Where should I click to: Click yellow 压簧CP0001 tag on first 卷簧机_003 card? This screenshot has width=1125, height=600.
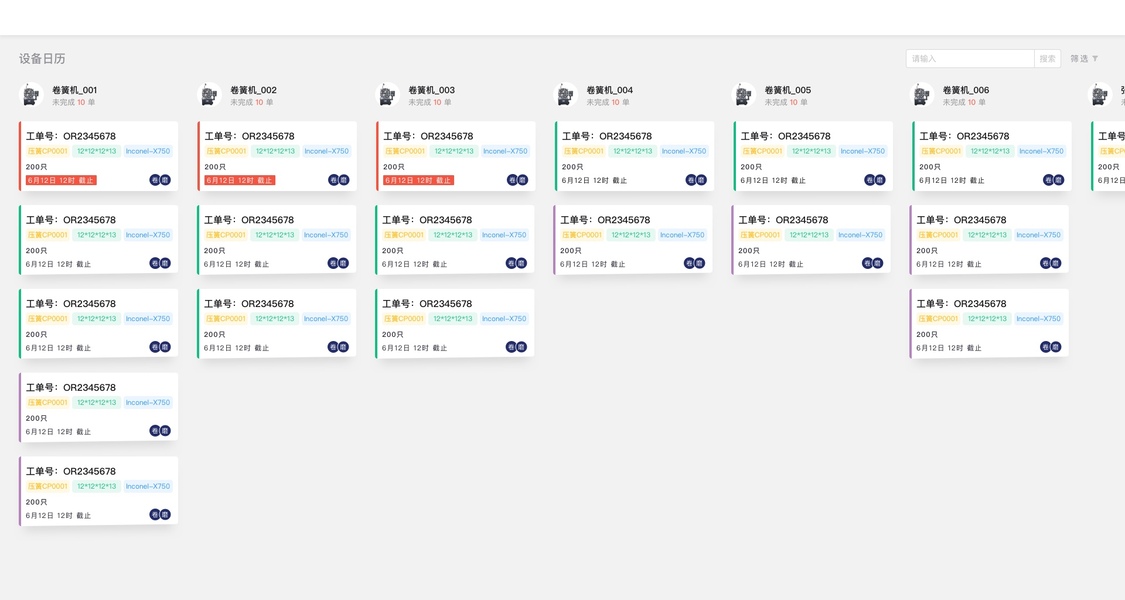coord(404,152)
